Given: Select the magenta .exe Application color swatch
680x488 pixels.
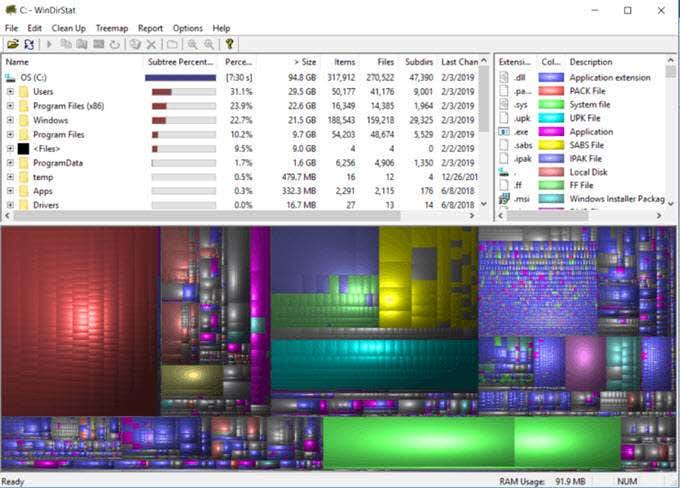Looking at the screenshot, I should point(551,131).
